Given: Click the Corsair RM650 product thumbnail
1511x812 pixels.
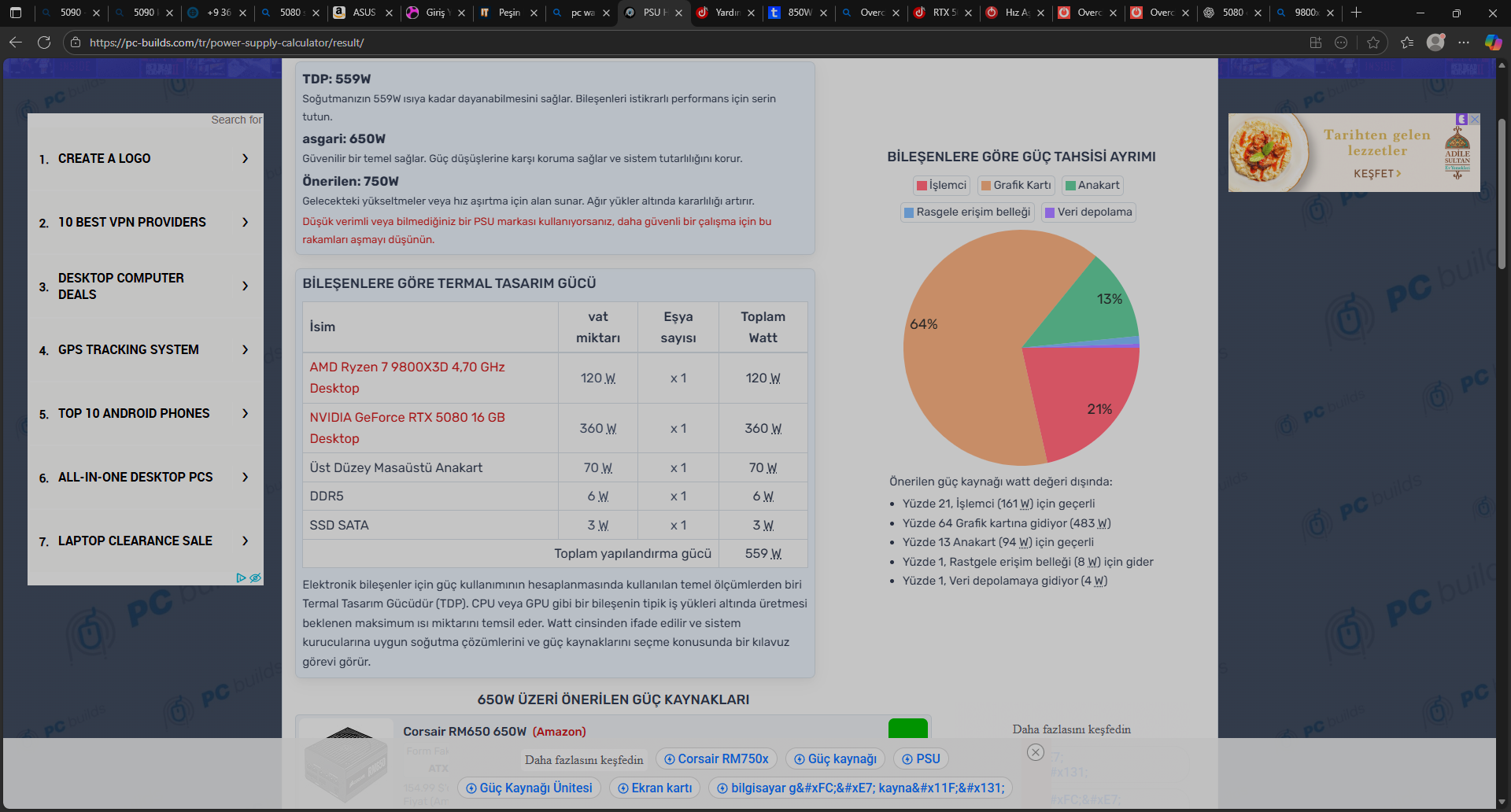Looking at the screenshot, I should pos(346,763).
